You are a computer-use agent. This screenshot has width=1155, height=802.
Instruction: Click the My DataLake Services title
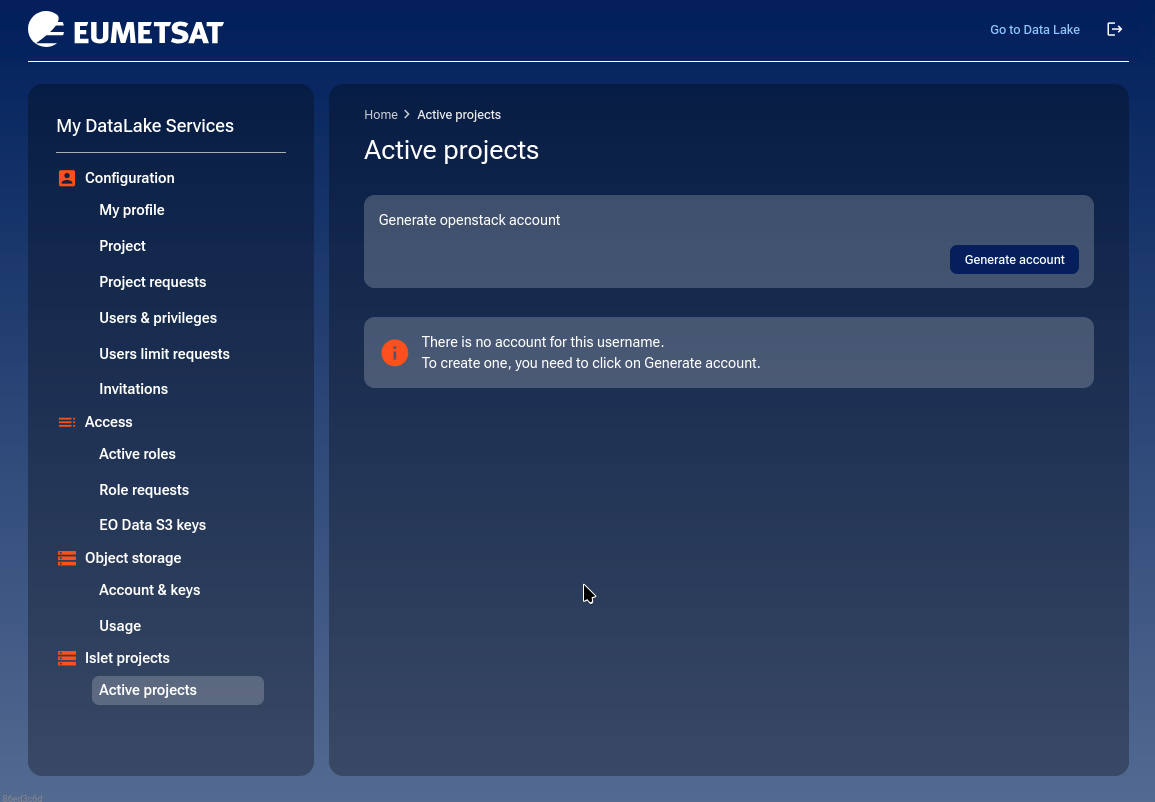pos(145,126)
